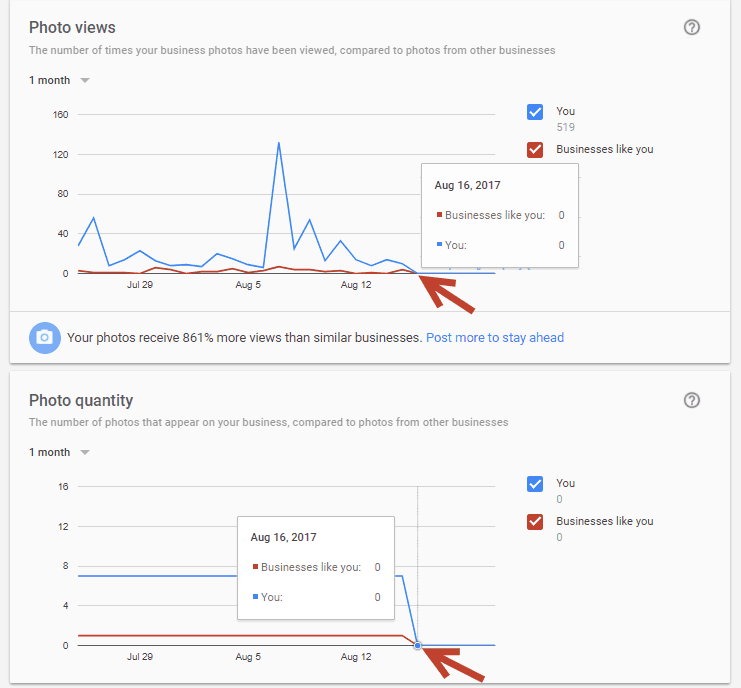Viewport: 741px width, 688px height.
Task: Click the "Photo quantity" heading
Action: [x=81, y=400]
